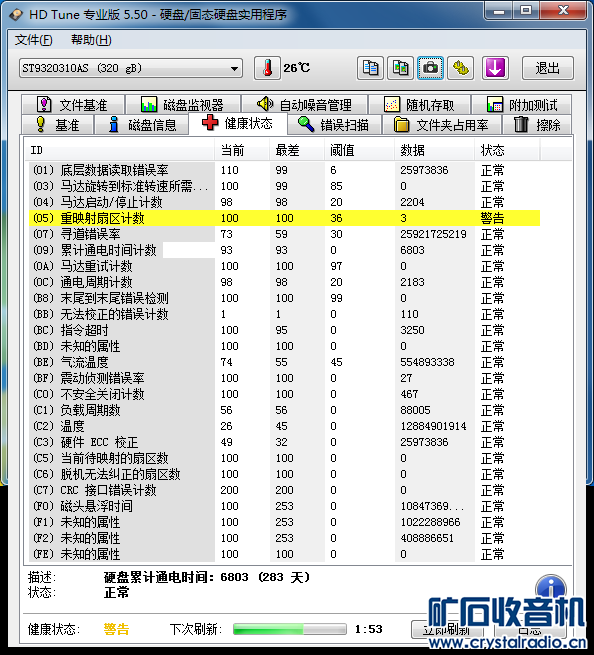Select row (C1) 负载周期数
The height and width of the screenshot is (655, 594).
(x=284, y=410)
